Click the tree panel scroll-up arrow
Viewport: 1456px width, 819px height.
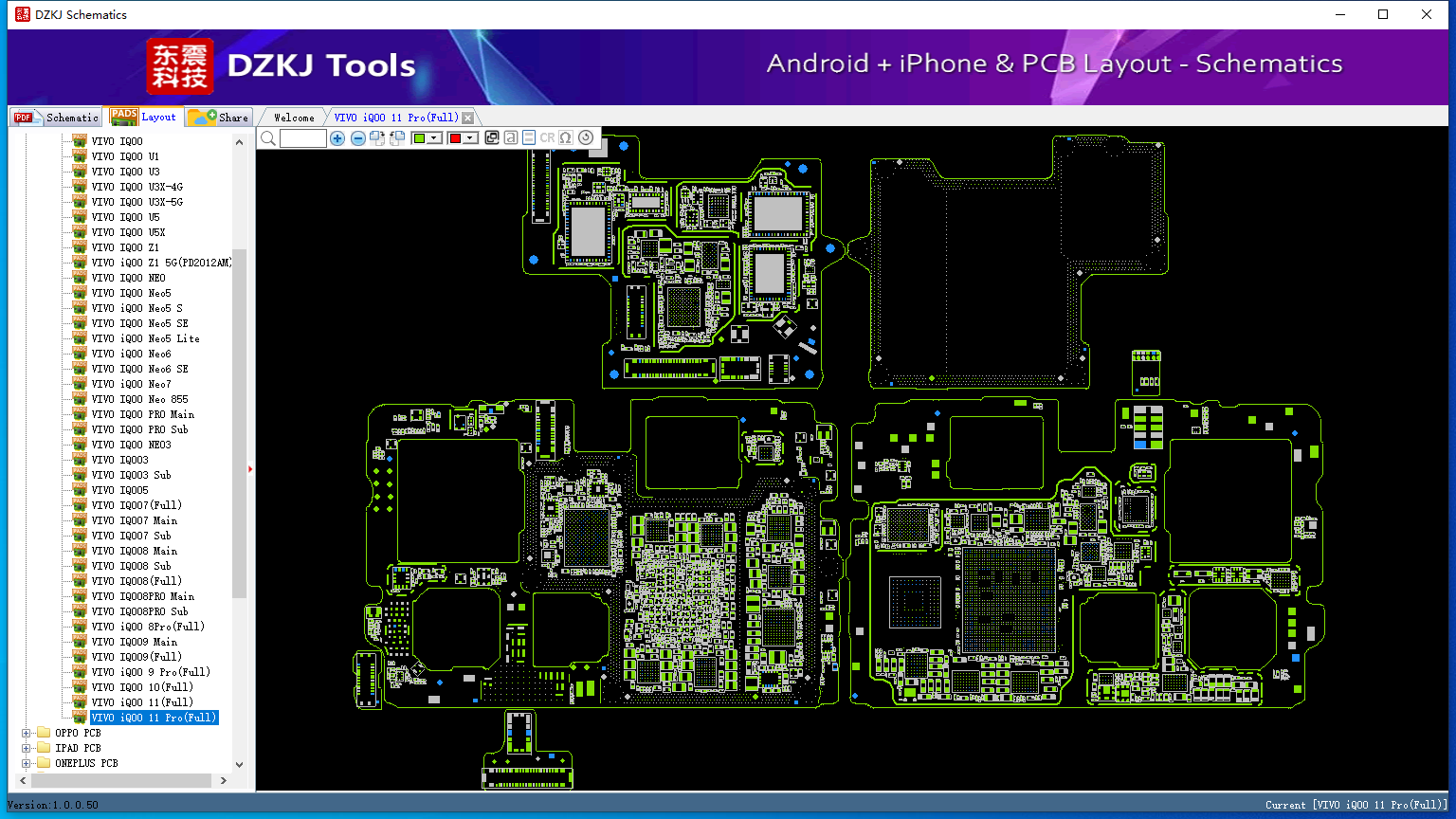[x=239, y=141]
